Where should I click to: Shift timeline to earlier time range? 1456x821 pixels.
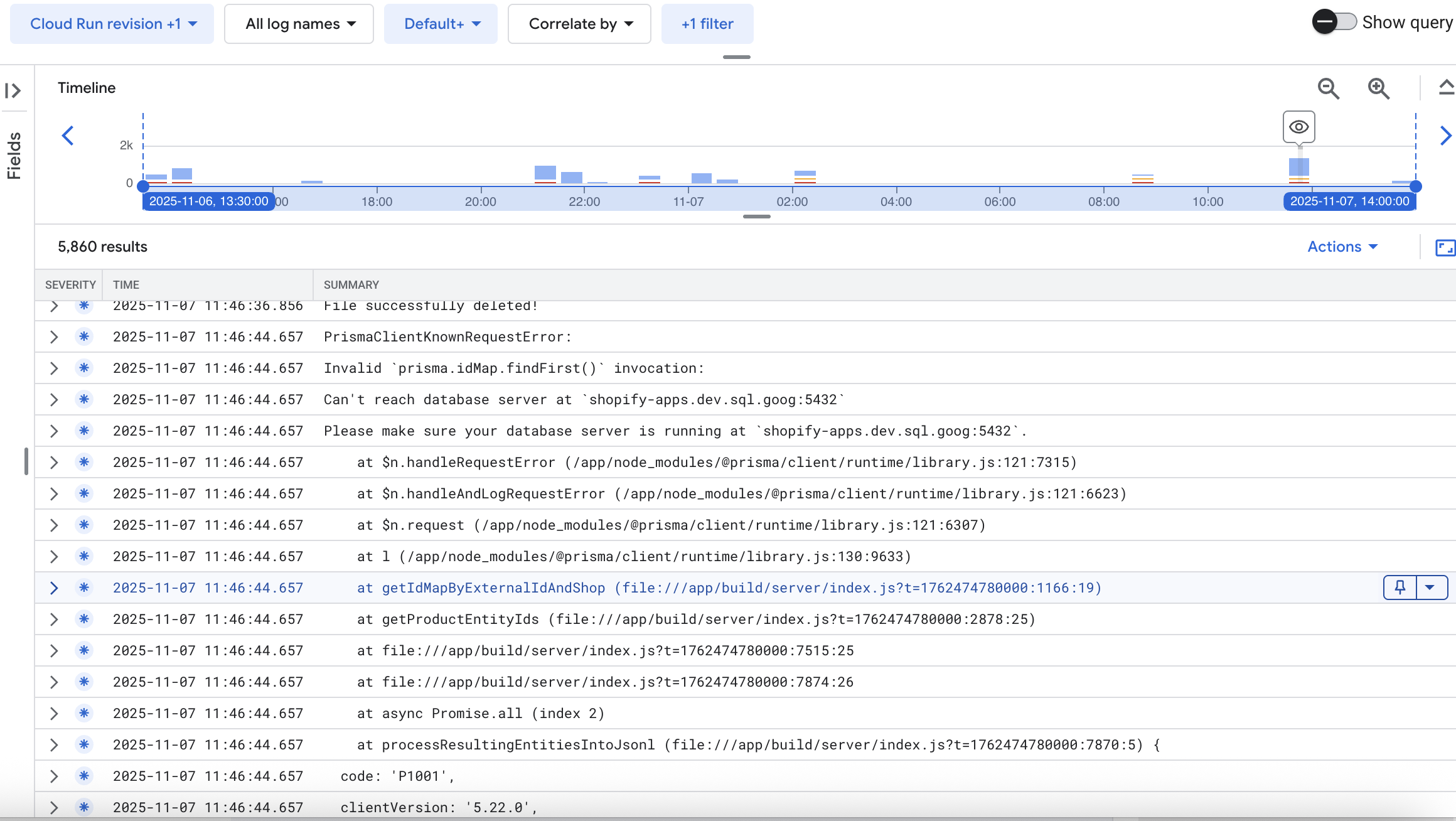[x=68, y=136]
